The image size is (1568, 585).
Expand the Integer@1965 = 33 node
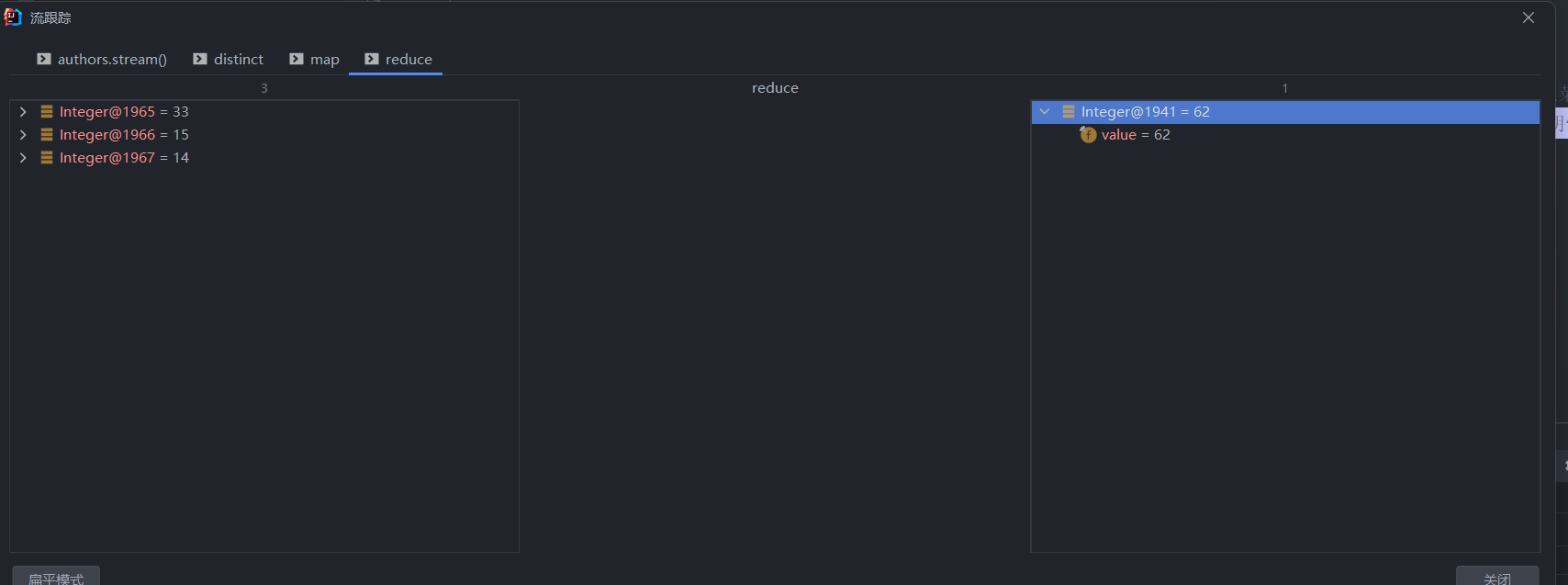point(23,112)
